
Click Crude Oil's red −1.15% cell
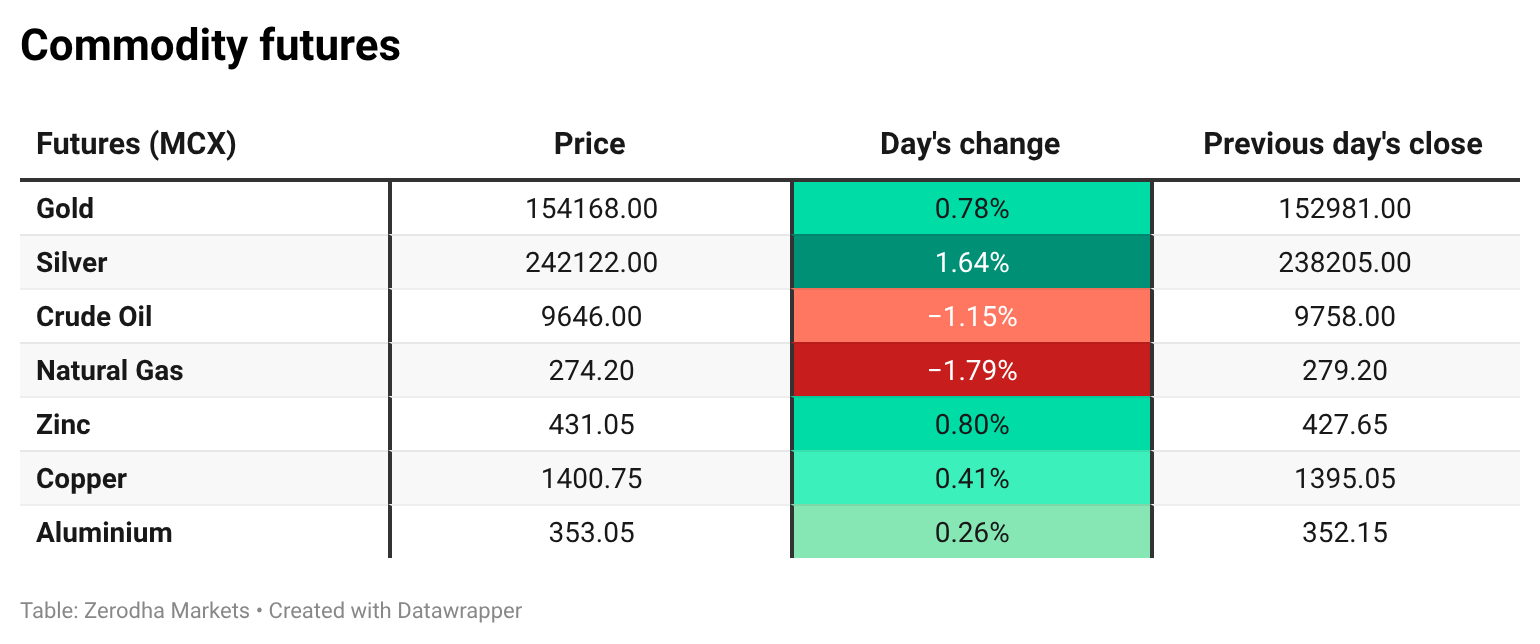pos(972,317)
